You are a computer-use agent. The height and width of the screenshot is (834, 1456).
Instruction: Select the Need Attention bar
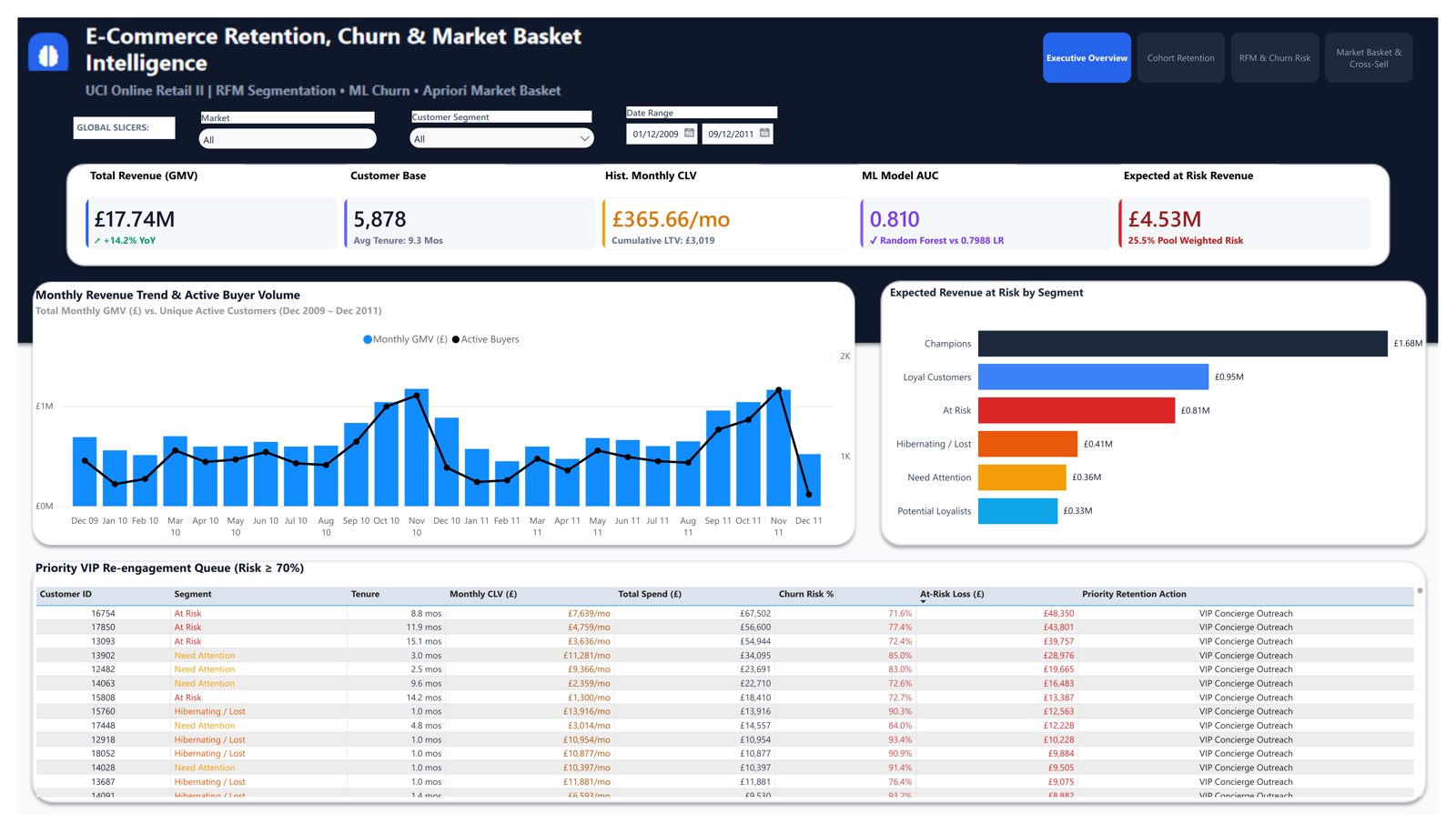(1022, 477)
